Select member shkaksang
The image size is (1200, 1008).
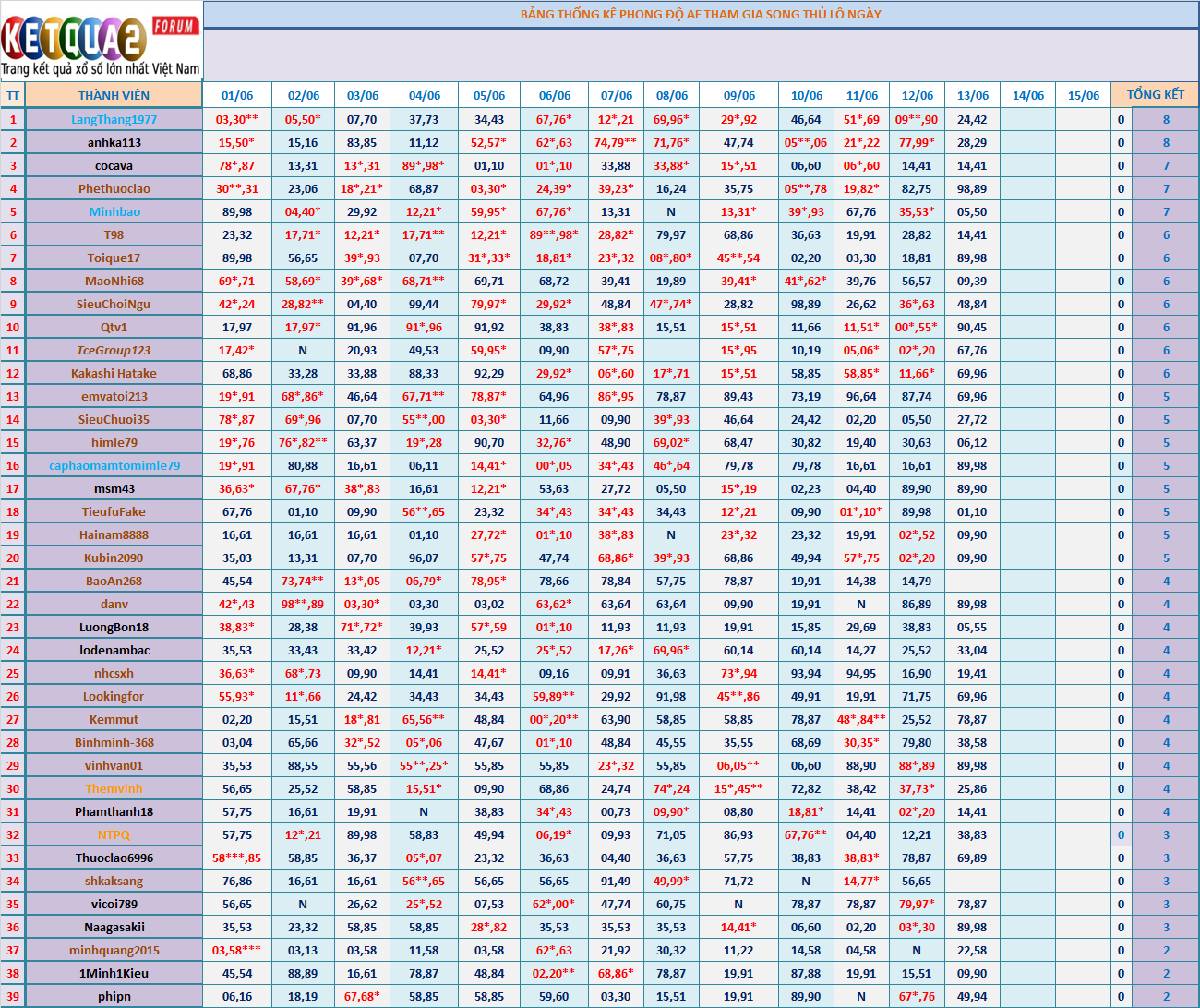pos(114,881)
